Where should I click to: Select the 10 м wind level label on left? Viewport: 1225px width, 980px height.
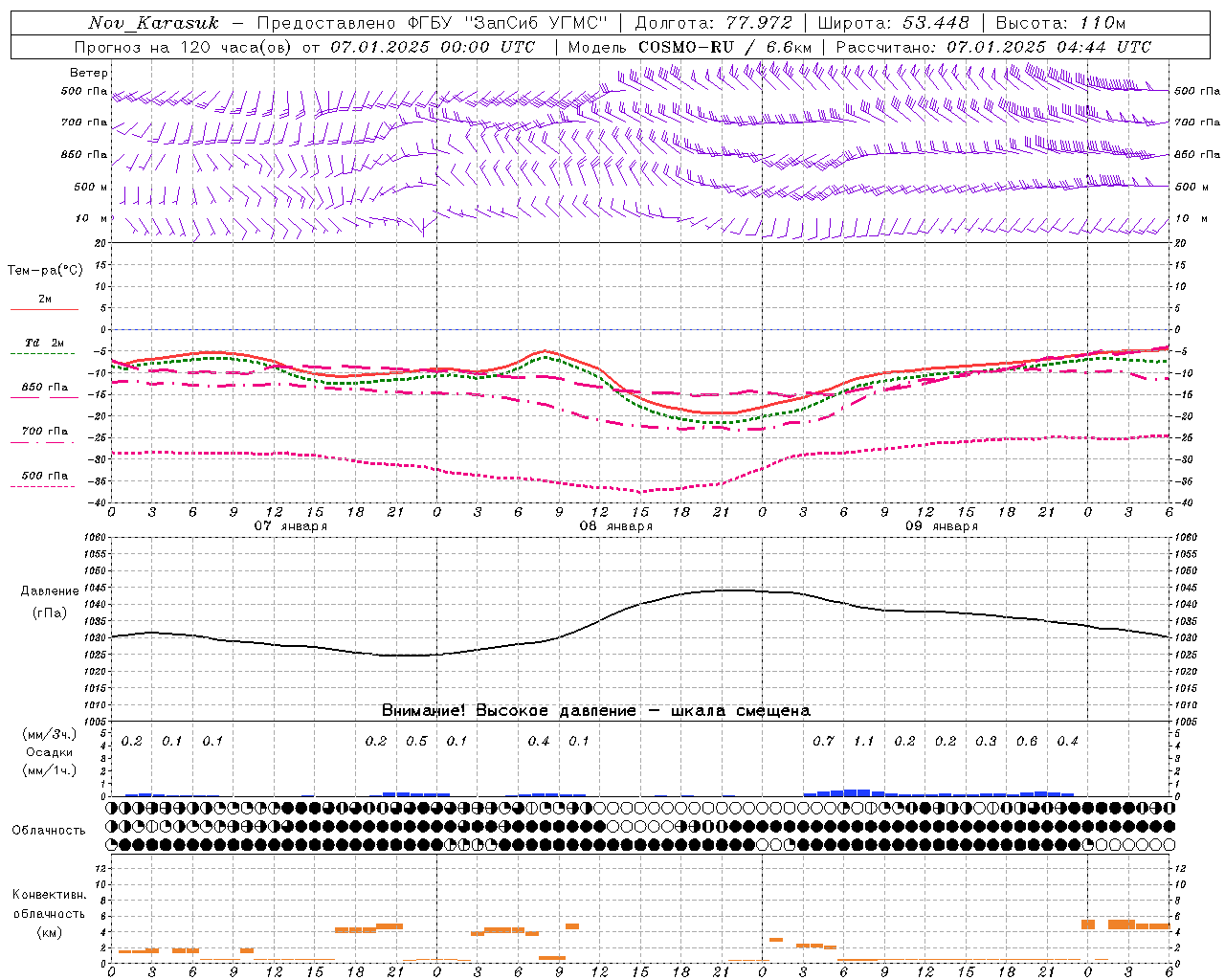click(91, 218)
